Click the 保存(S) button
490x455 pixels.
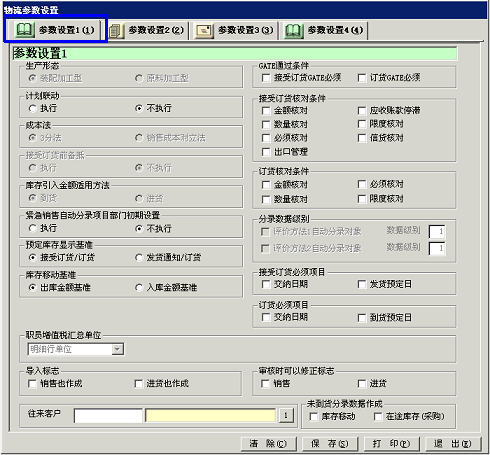coord(329,444)
